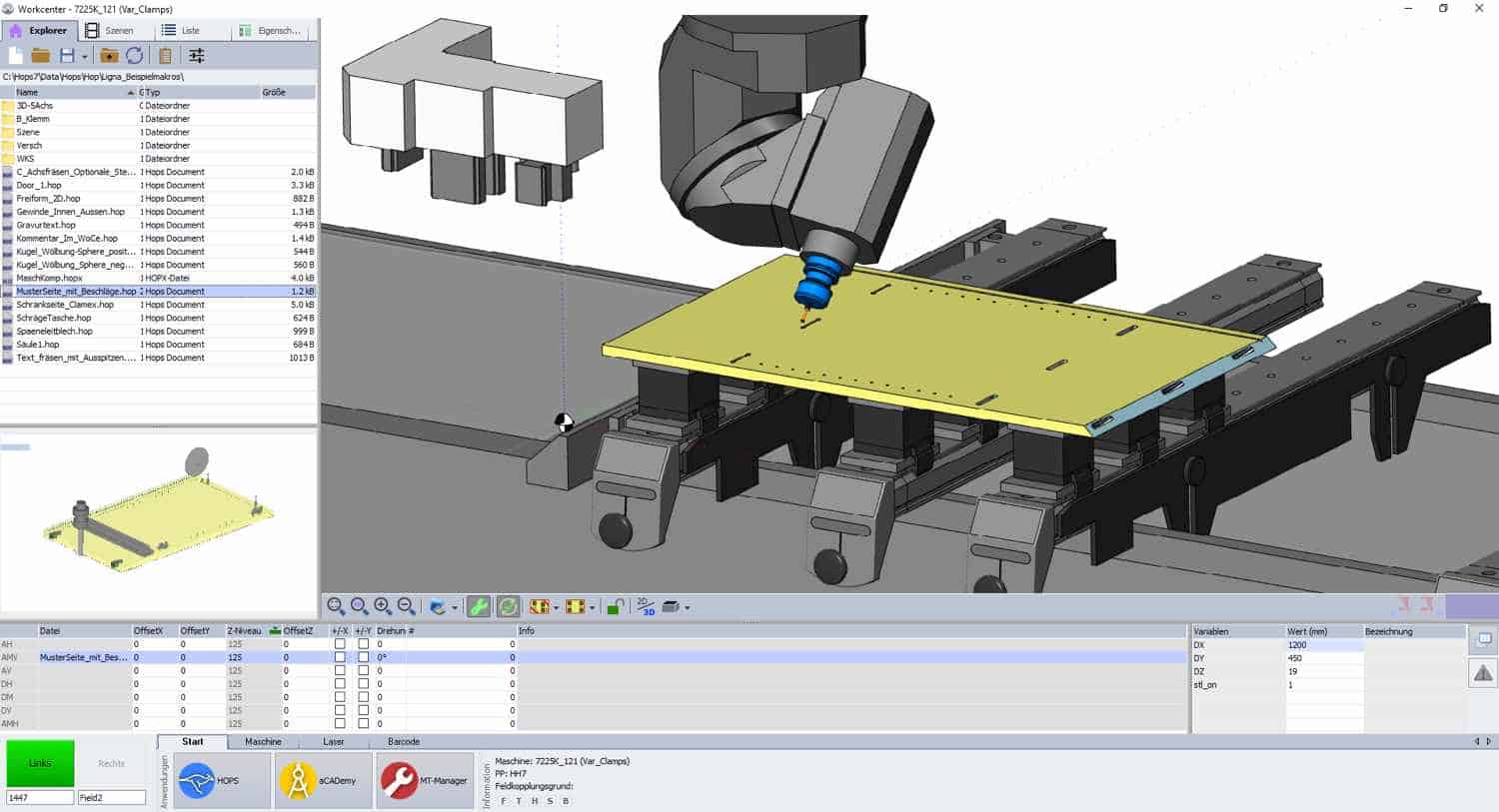Click the green Links button
Viewport: 1499px width, 812px height.
click(x=39, y=762)
